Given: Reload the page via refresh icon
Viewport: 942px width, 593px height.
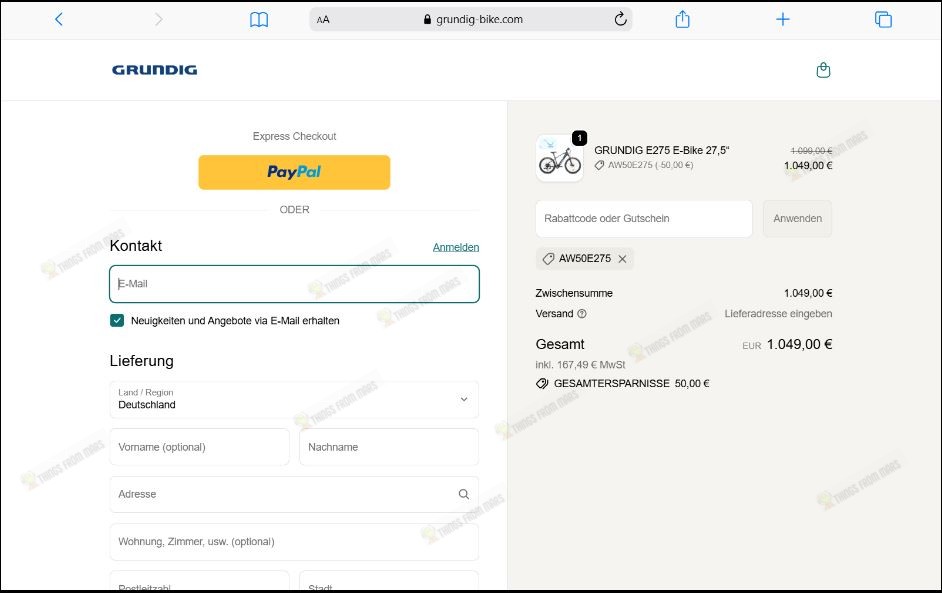Looking at the screenshot, I should [x=619, y=18].
